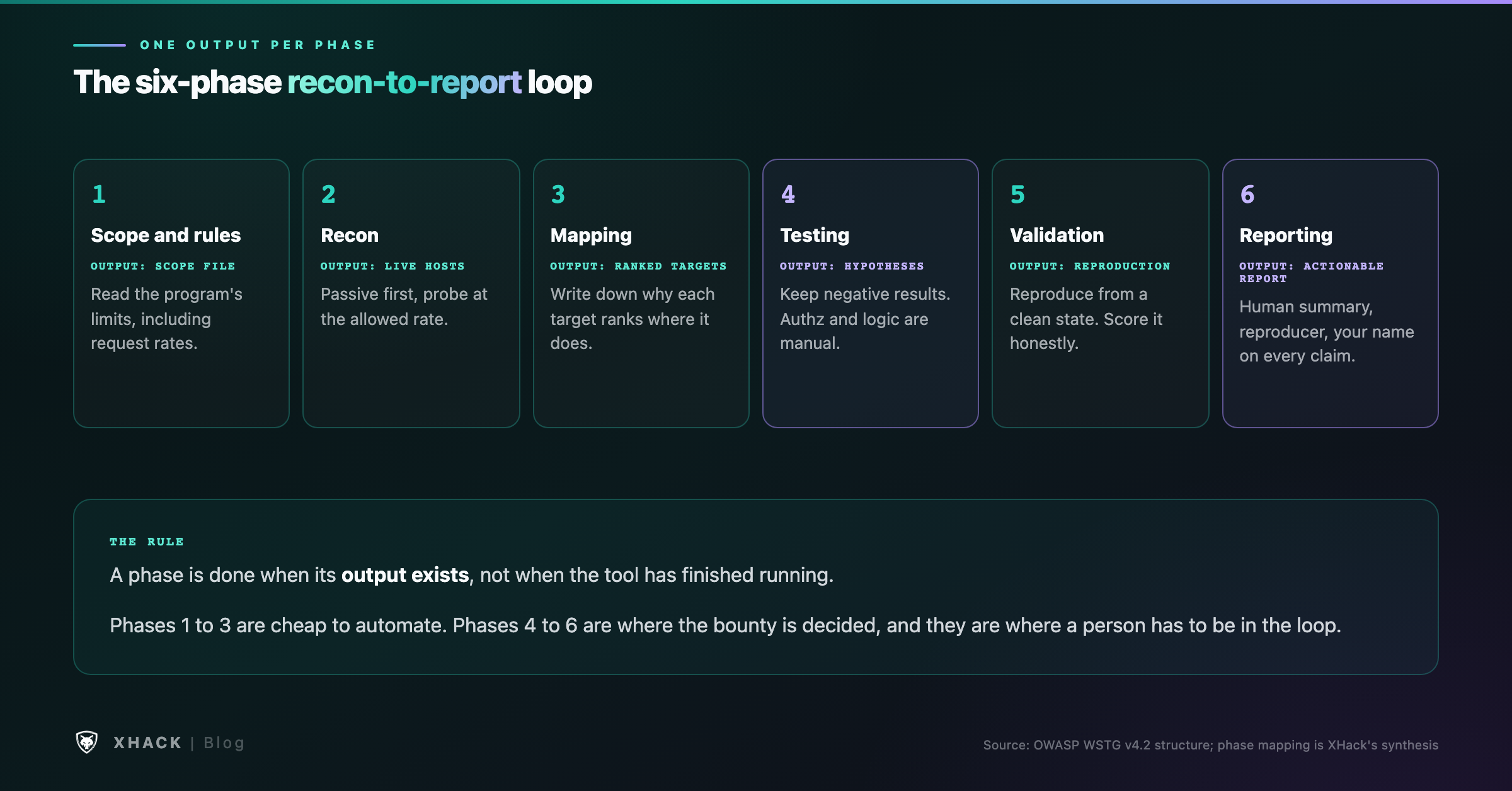Click 'Write down why each target ranks' text
Viewport: 1512px width, 791px height.
[633, 319]
